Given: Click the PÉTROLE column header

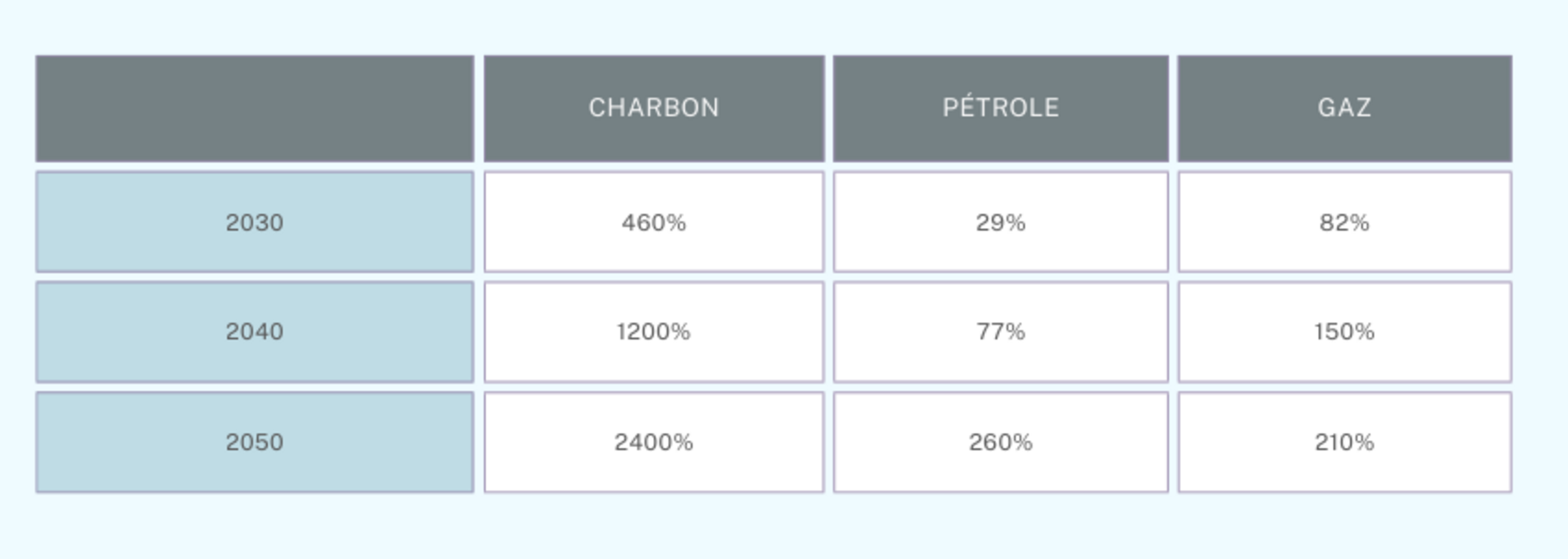Looking at the screenshot, I should click(x=1001, y=108).
